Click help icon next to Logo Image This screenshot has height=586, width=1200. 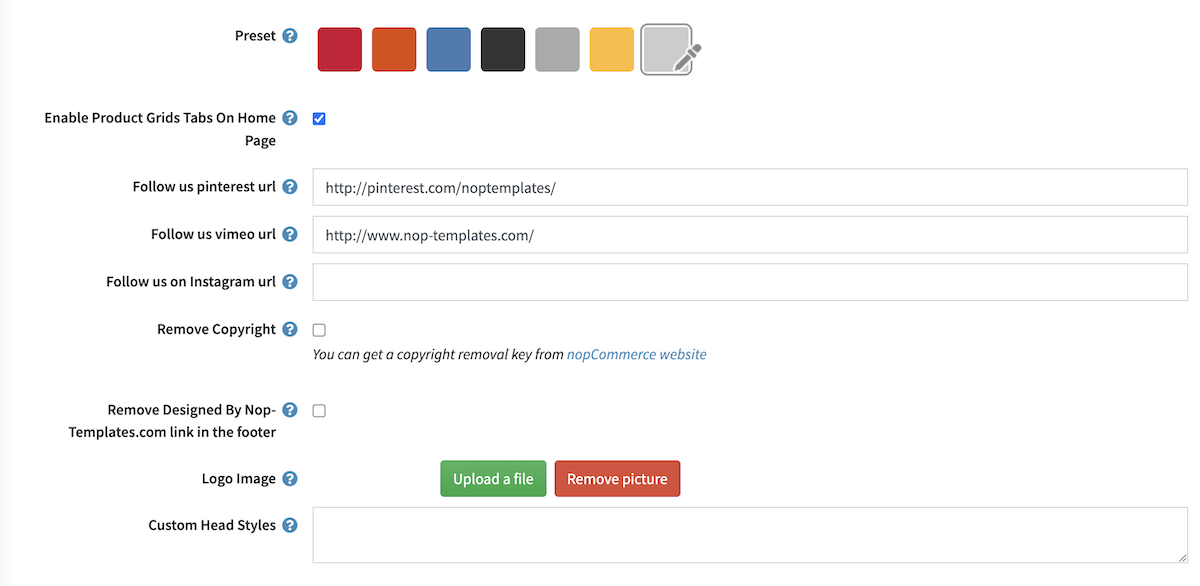point(290,479)
